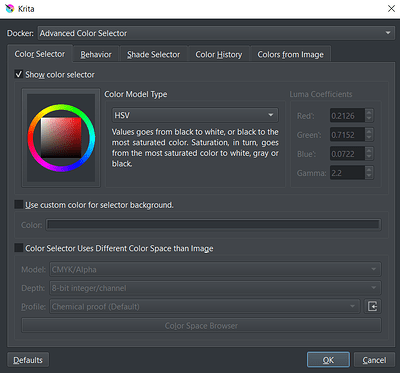Open the Docker dropdown list
This screenshot has height=373, width=400.
click(216, 33)
